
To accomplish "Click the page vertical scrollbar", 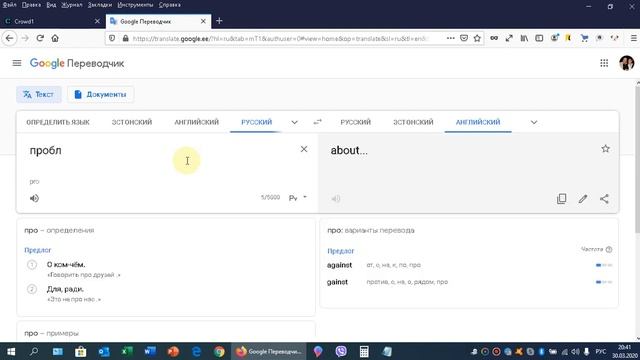I will coord(637,159).
